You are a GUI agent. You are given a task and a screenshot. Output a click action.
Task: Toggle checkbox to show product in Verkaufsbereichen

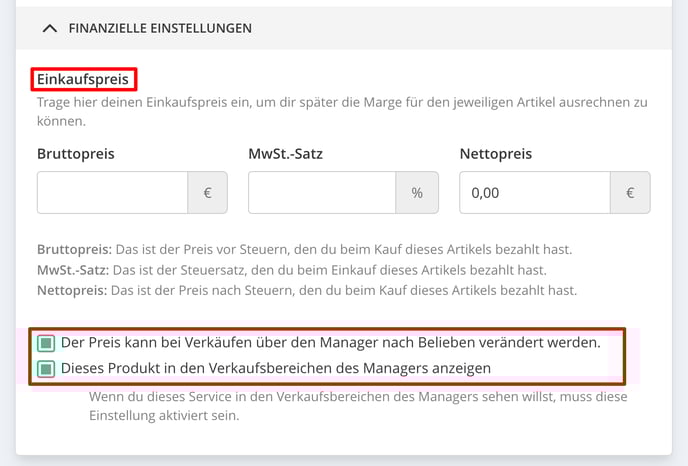tap(46, 369)
